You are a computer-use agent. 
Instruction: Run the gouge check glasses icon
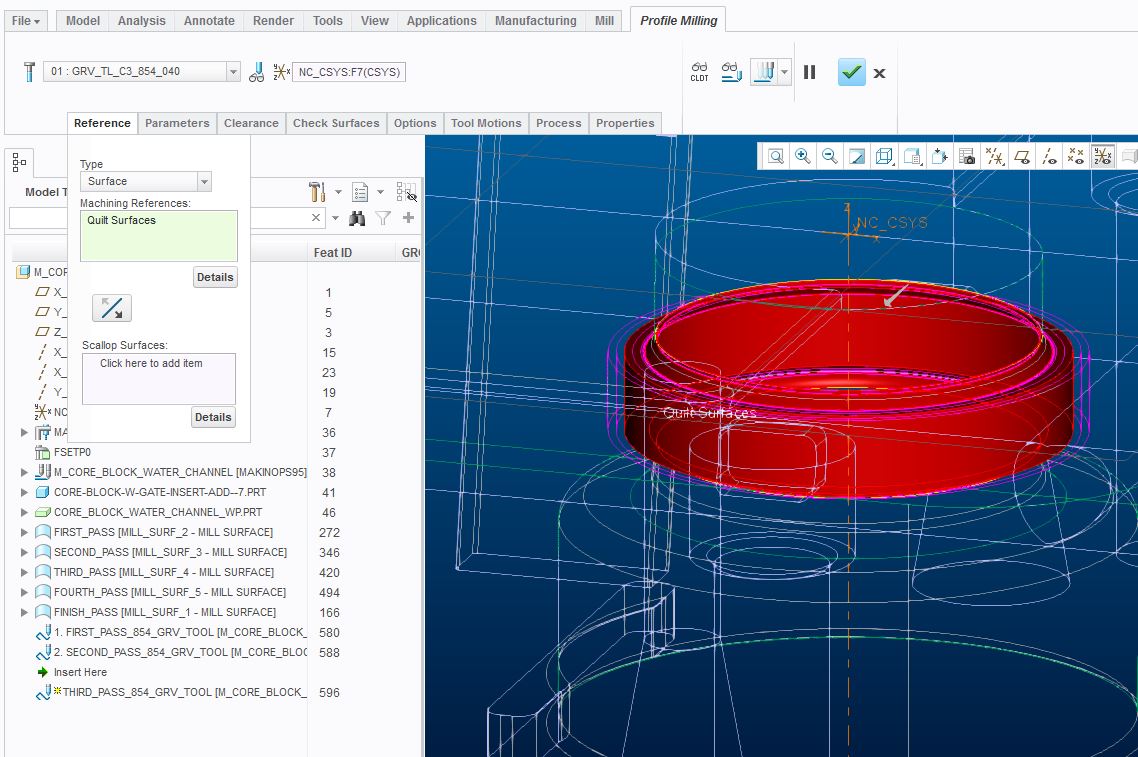(731, 72)
